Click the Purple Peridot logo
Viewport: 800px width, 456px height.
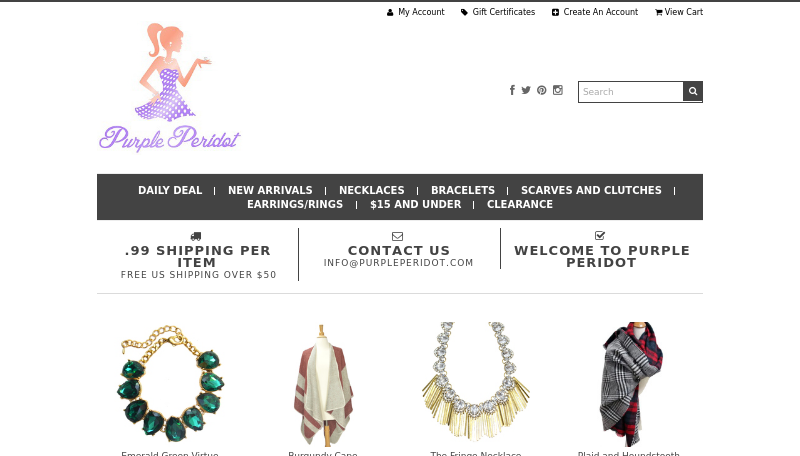click(x=169, y=87)
